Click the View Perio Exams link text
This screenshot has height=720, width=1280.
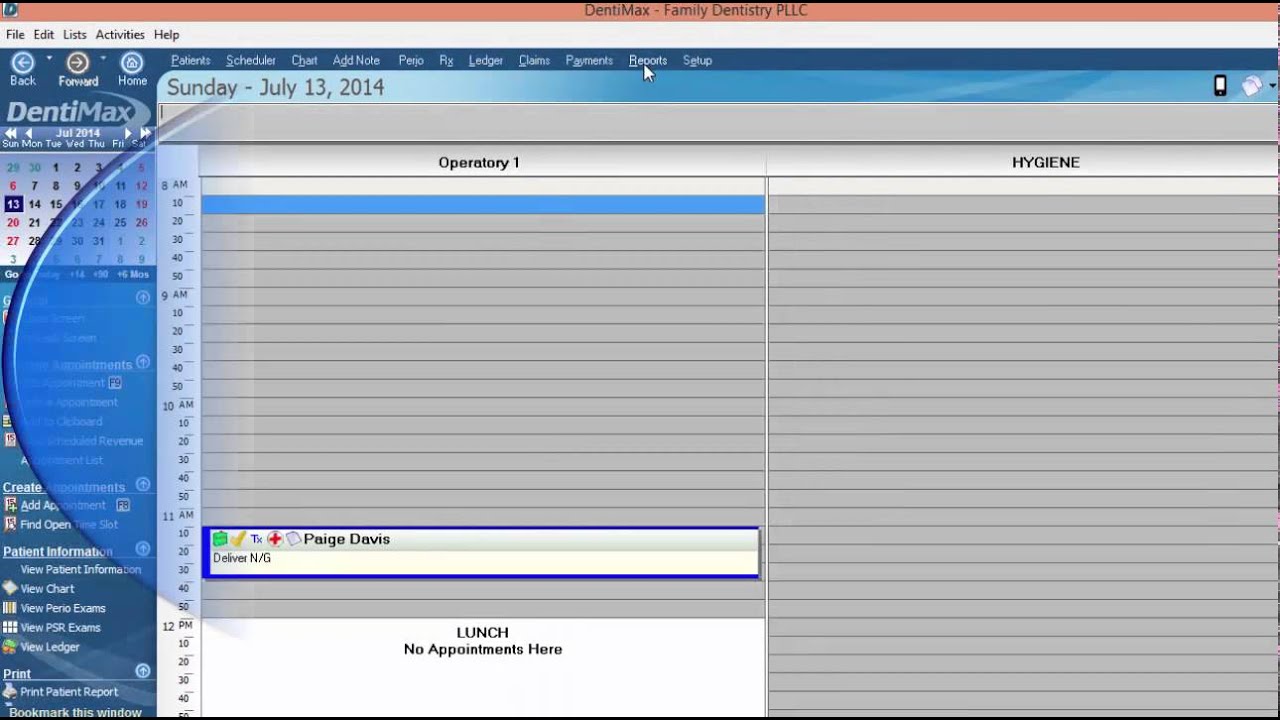pos(63,608)
